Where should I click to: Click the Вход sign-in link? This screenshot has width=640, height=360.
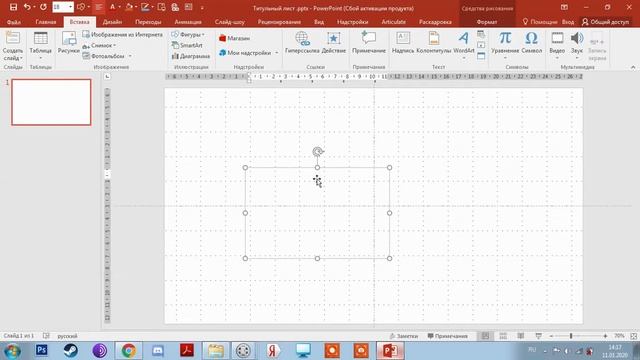[x=568, y=22]
